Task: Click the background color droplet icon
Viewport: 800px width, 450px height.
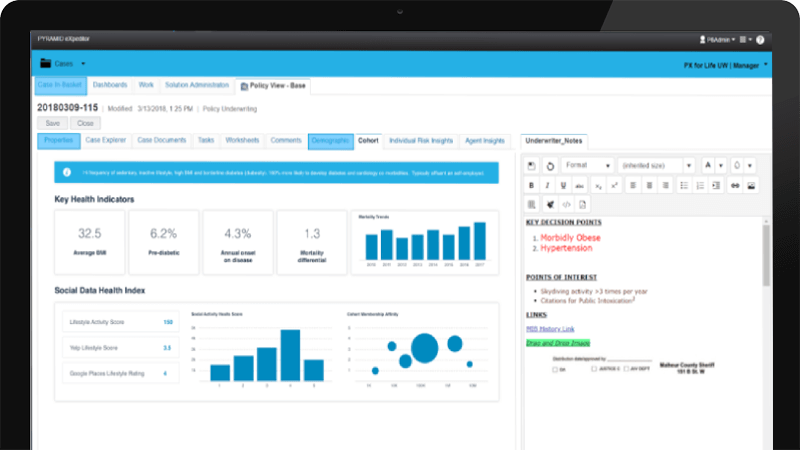Action: pos(737,165)
